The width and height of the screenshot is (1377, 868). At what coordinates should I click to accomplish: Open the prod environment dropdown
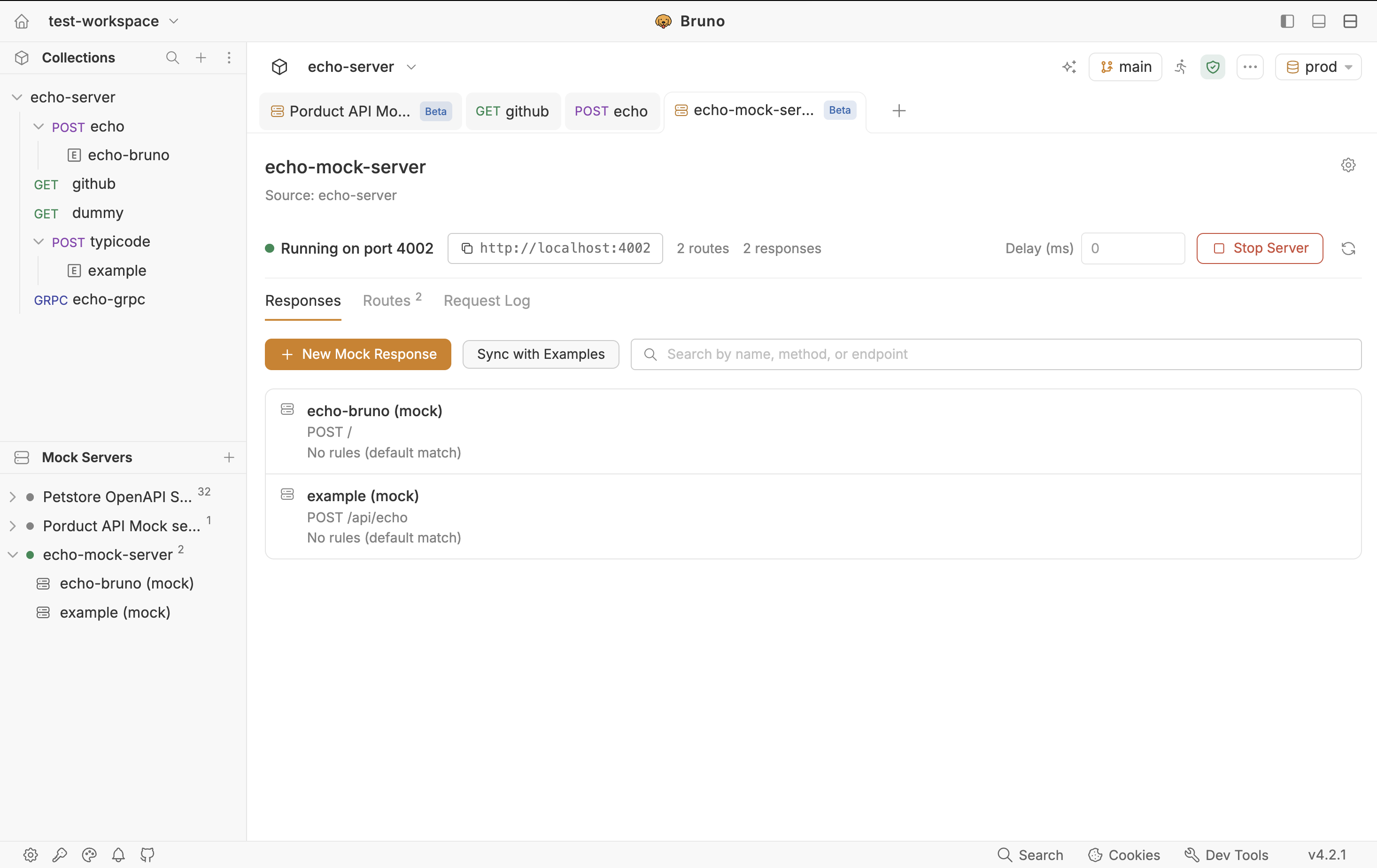(x=1318, y=67)
